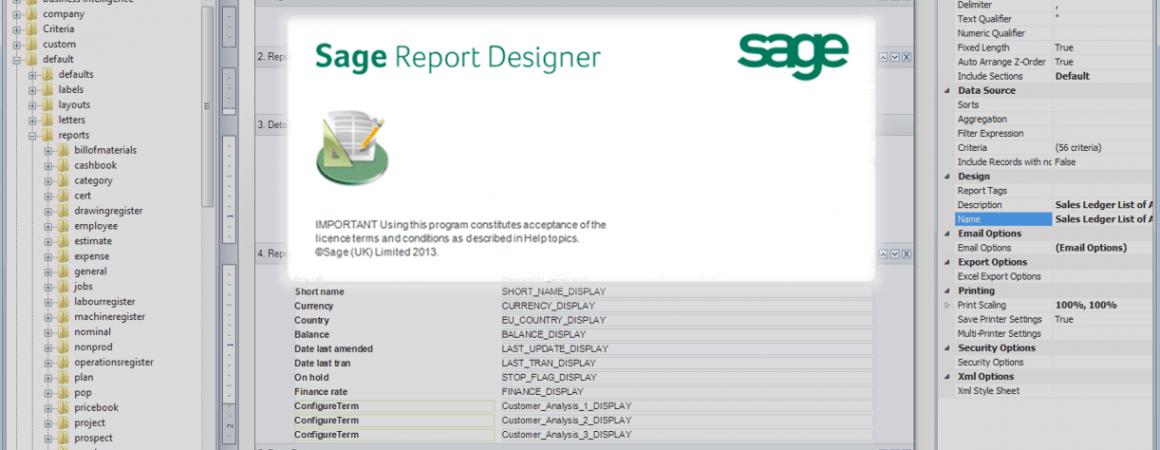Click the employee folder icon
Viewport: 1160px width, 450px height.
[x=63, y=226]
